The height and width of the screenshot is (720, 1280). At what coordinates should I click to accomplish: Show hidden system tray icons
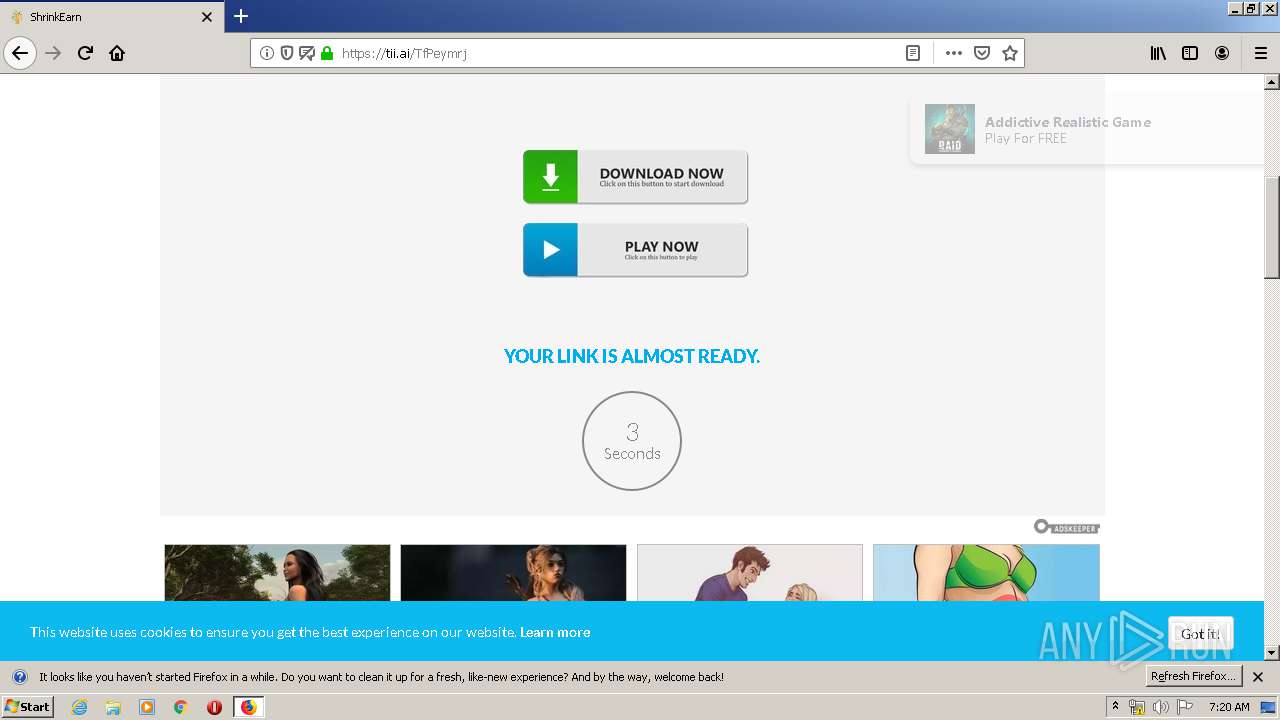(1115, 707)
